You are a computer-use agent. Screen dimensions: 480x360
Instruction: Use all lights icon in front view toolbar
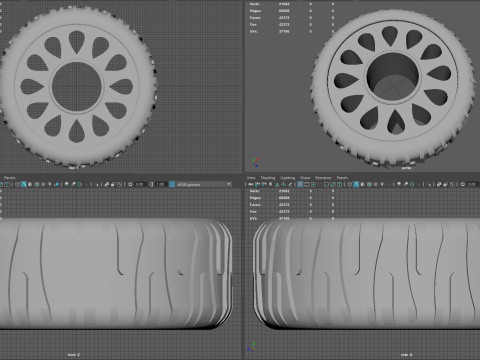(50, 184)
